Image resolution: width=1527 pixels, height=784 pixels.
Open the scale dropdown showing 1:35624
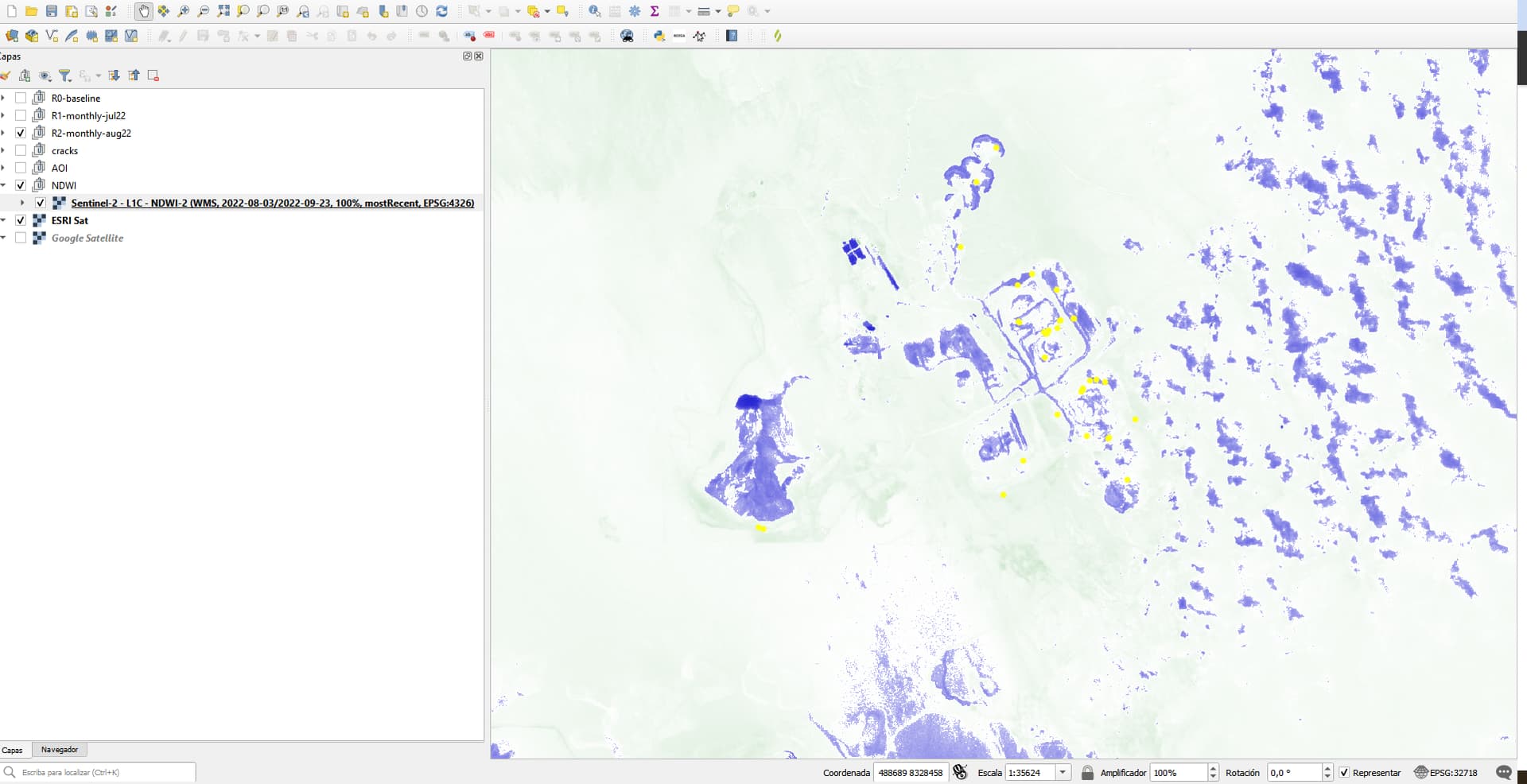tap(1063, 772)
